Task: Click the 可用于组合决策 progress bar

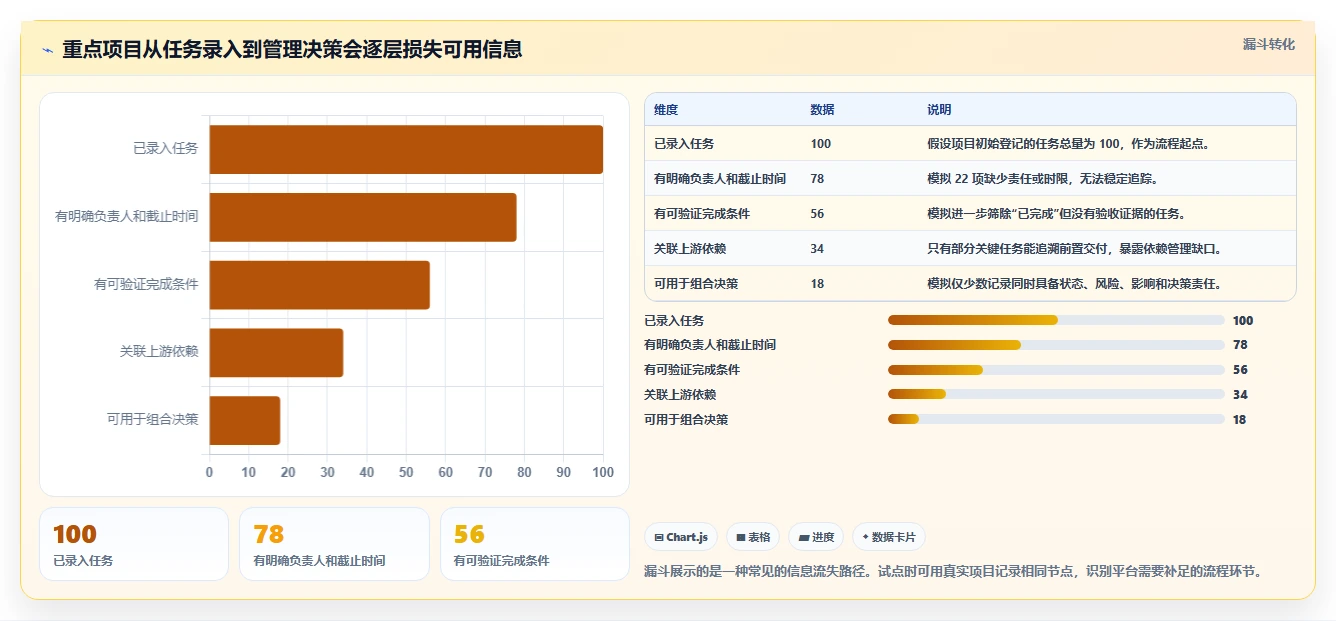Action: tap(1056, 420)
